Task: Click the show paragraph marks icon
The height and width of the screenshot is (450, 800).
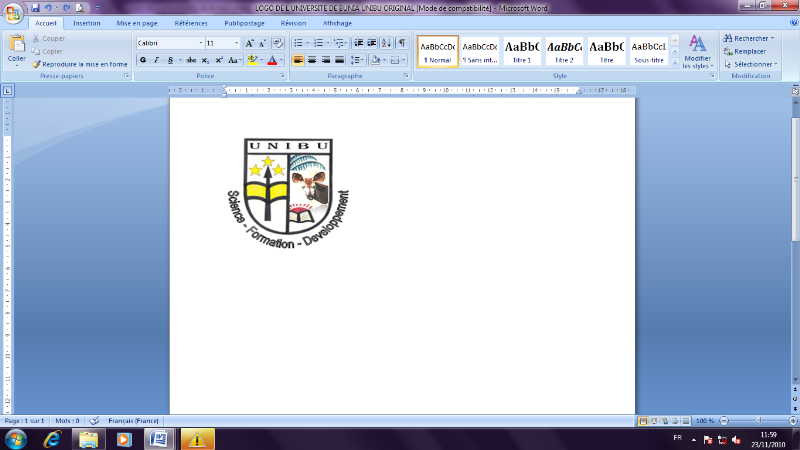Action: [x=402, y=43]
